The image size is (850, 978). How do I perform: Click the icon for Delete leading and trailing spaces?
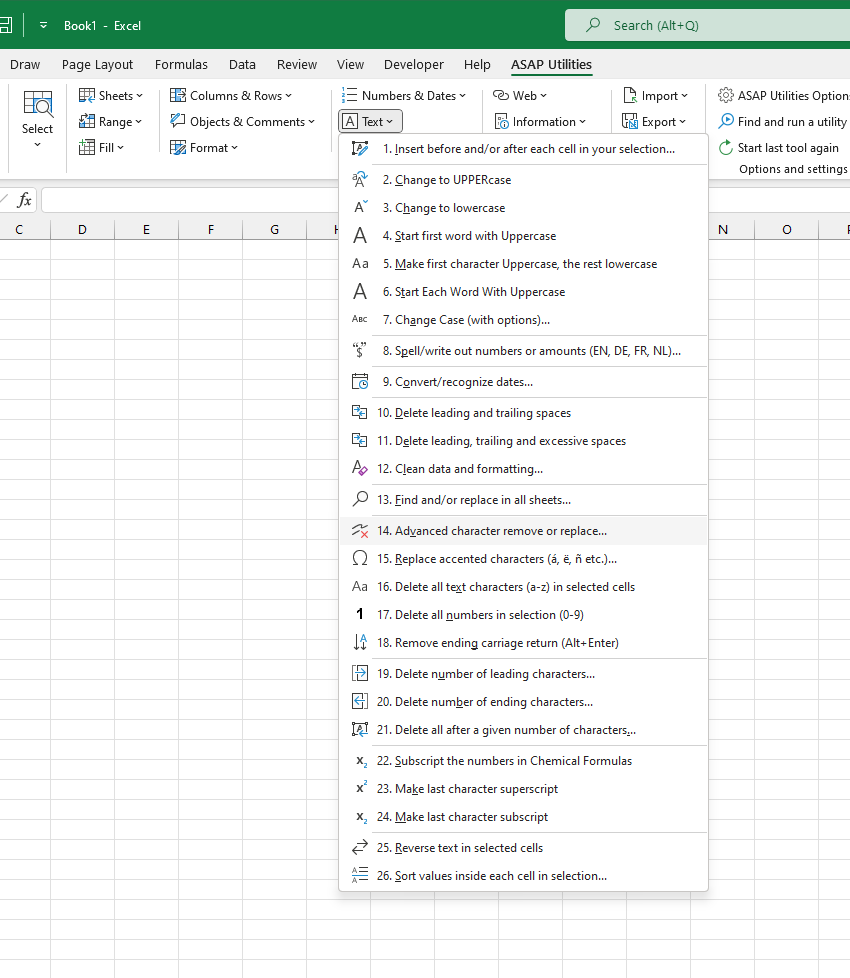point(360,412)
